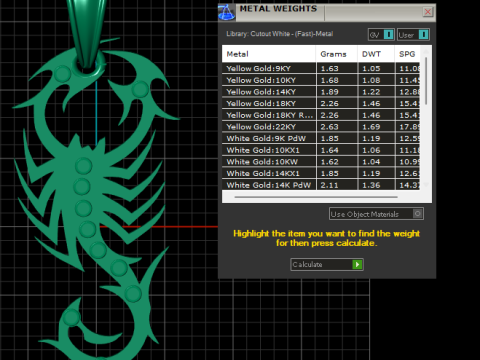Select the White Gold:10KW row

(321, 162)
